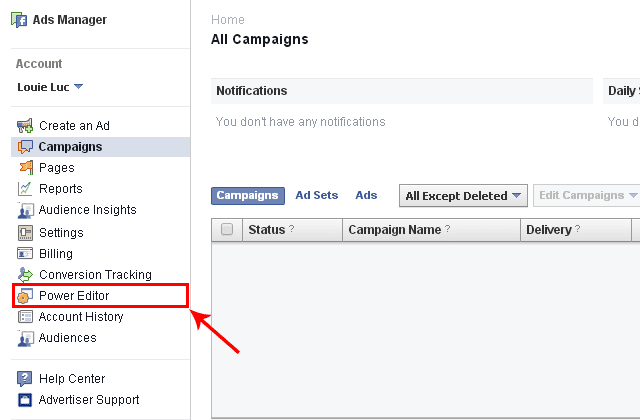Click the Audience Insights icon
Screen dimensions: 640x420
(26, 211)
